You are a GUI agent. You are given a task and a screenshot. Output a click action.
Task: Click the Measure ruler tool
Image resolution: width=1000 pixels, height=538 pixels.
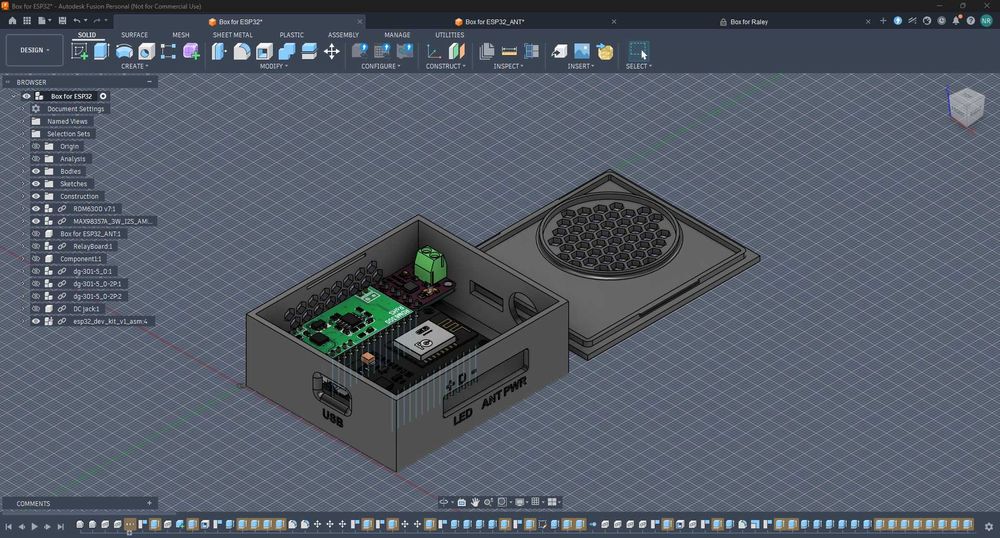point(509,51)
